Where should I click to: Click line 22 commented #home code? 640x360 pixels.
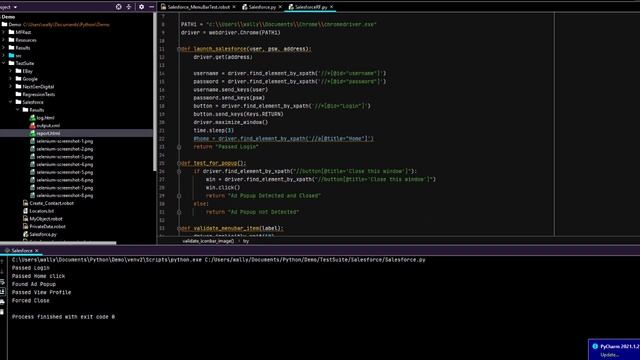pyautogui.click(x=283, y=139)
